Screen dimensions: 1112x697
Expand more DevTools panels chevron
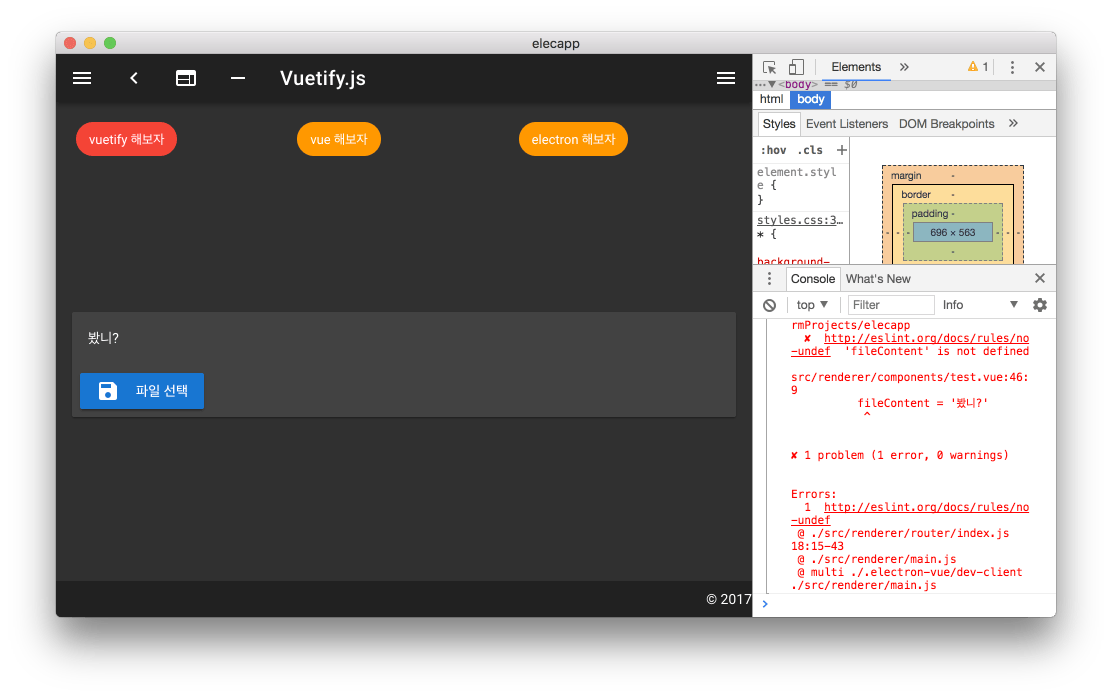tap(904, 67)
